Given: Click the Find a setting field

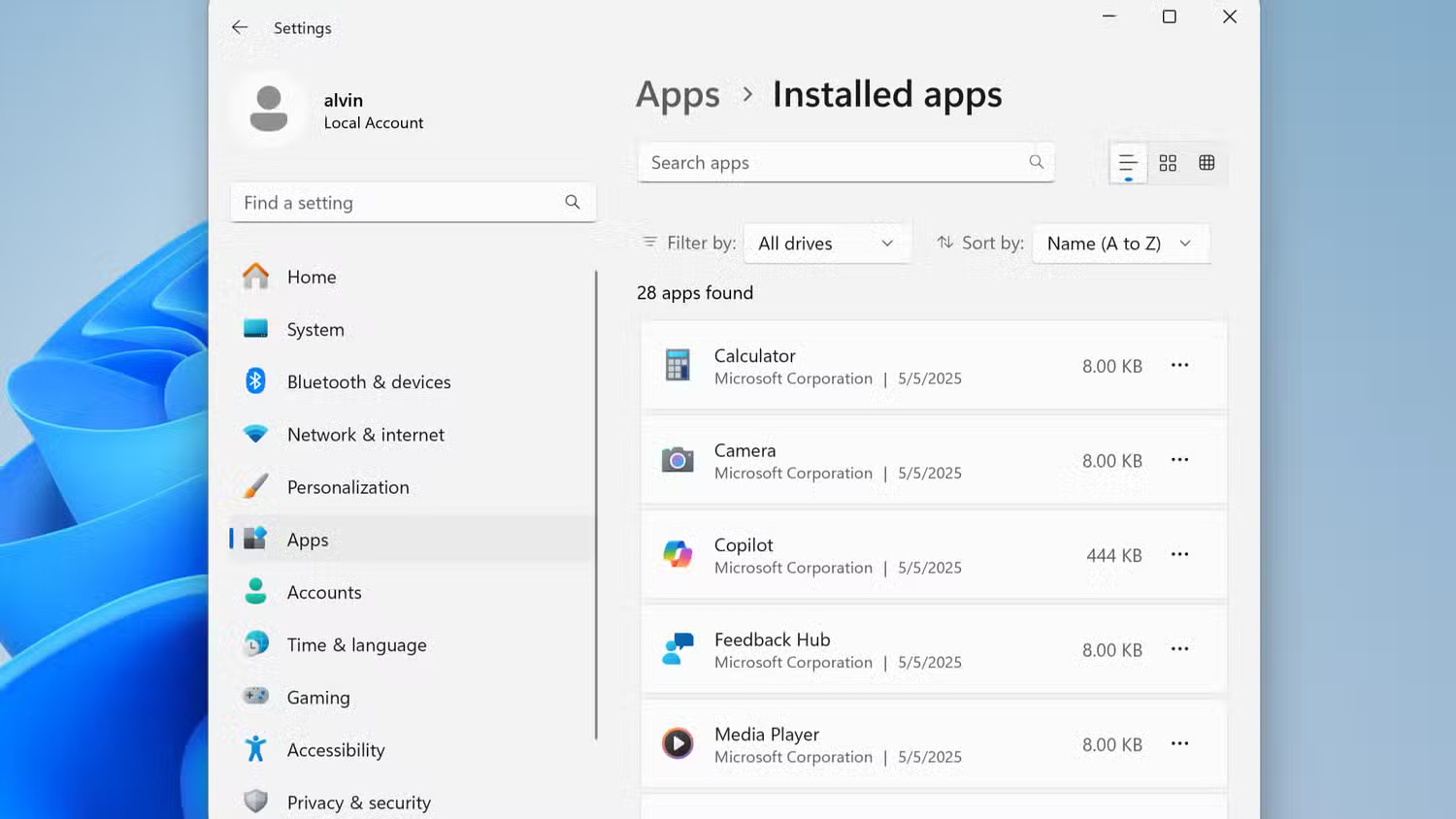Looking at the screenshot, I should [x=398, y=203].
